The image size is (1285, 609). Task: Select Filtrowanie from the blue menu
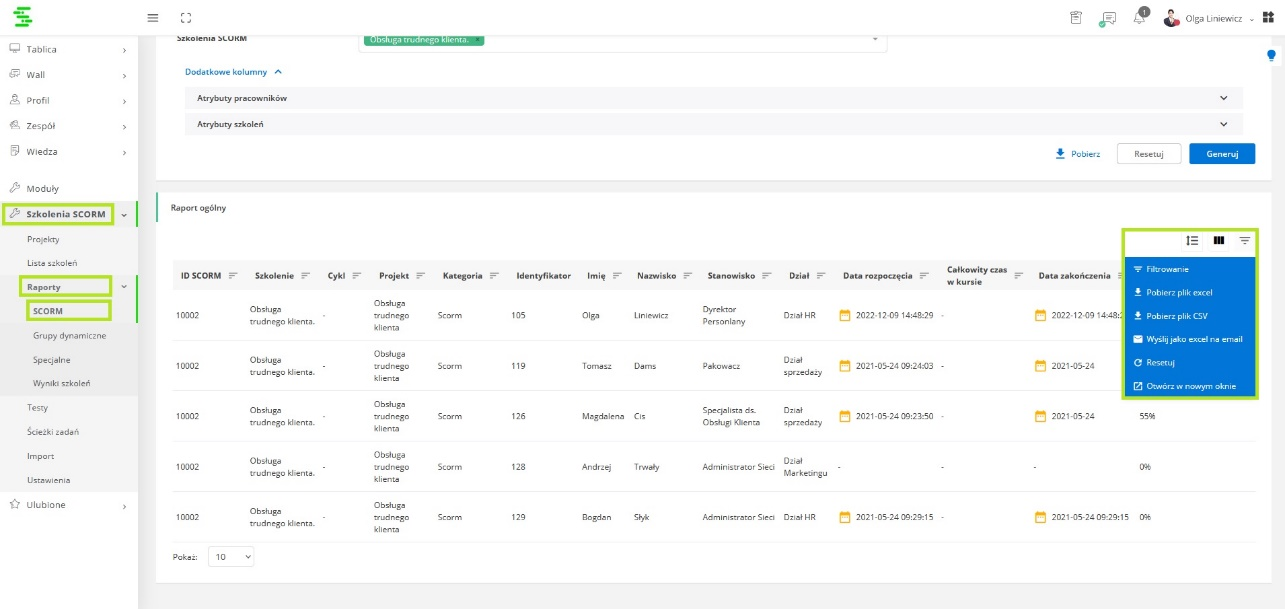point(1189,269)
